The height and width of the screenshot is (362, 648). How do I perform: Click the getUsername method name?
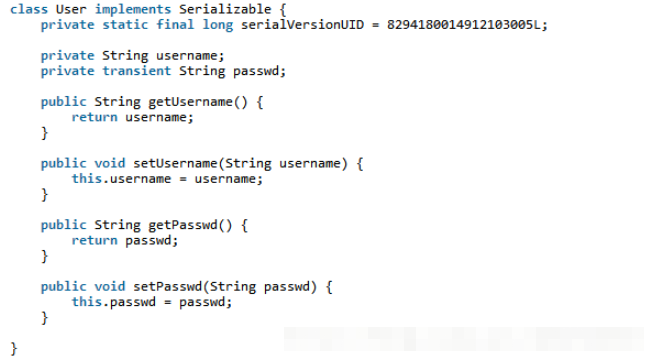tap(190, 102)
